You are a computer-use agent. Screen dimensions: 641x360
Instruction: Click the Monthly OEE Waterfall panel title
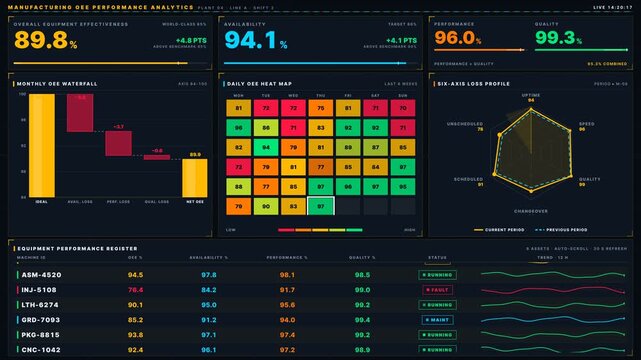coord(57,84)
